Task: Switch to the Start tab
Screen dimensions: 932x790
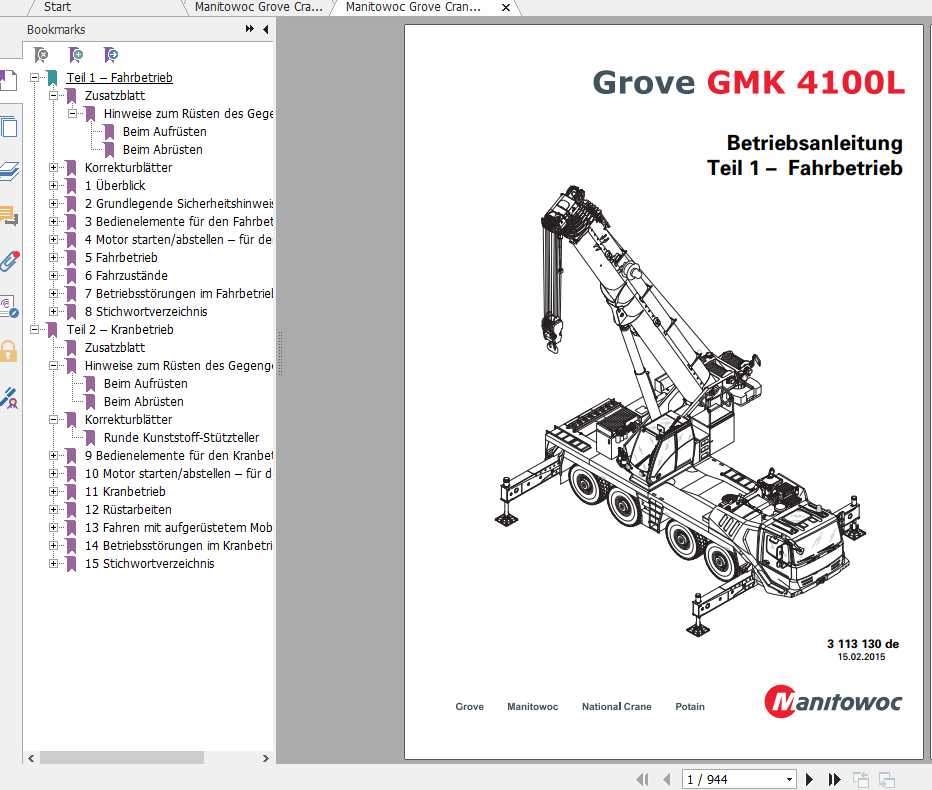Action: point(55,7)
